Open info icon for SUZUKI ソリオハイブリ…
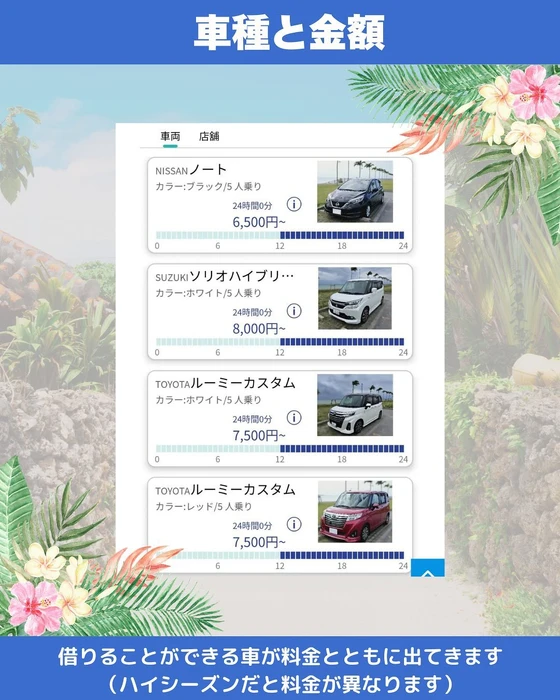This screenshot has width=560, height=700. pos(294,311)
